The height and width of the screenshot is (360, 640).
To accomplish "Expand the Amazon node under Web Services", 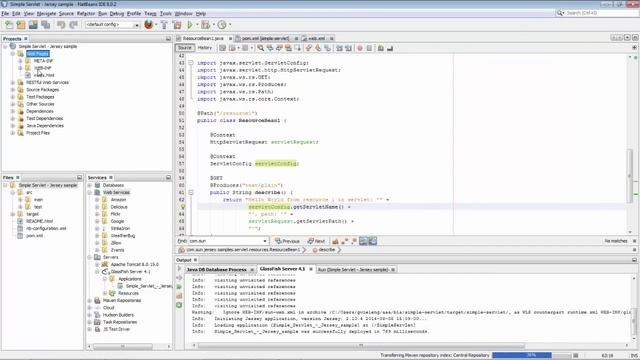I will (x=97, y=200).
